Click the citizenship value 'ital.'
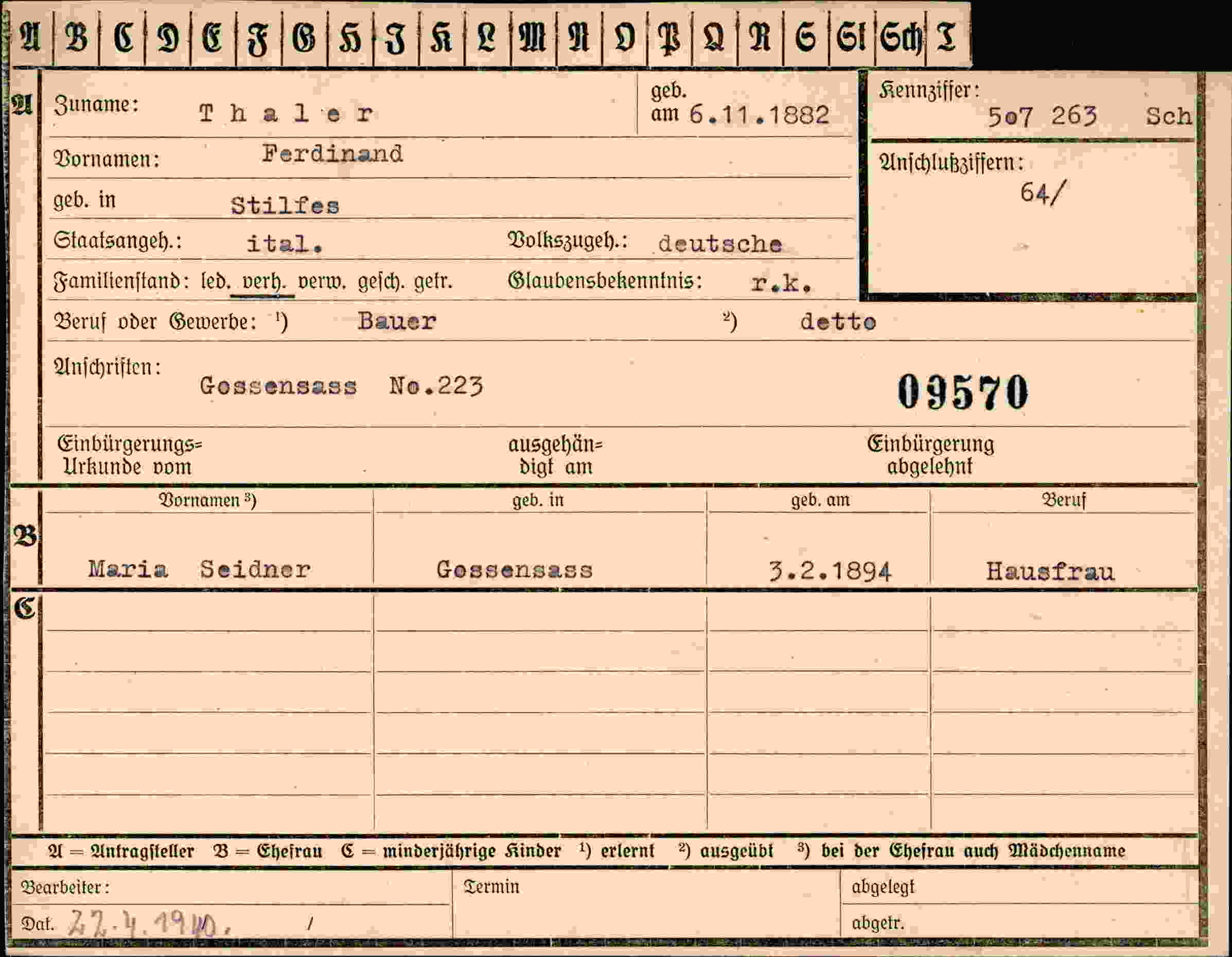1232x957 pixels. point(285,243)
